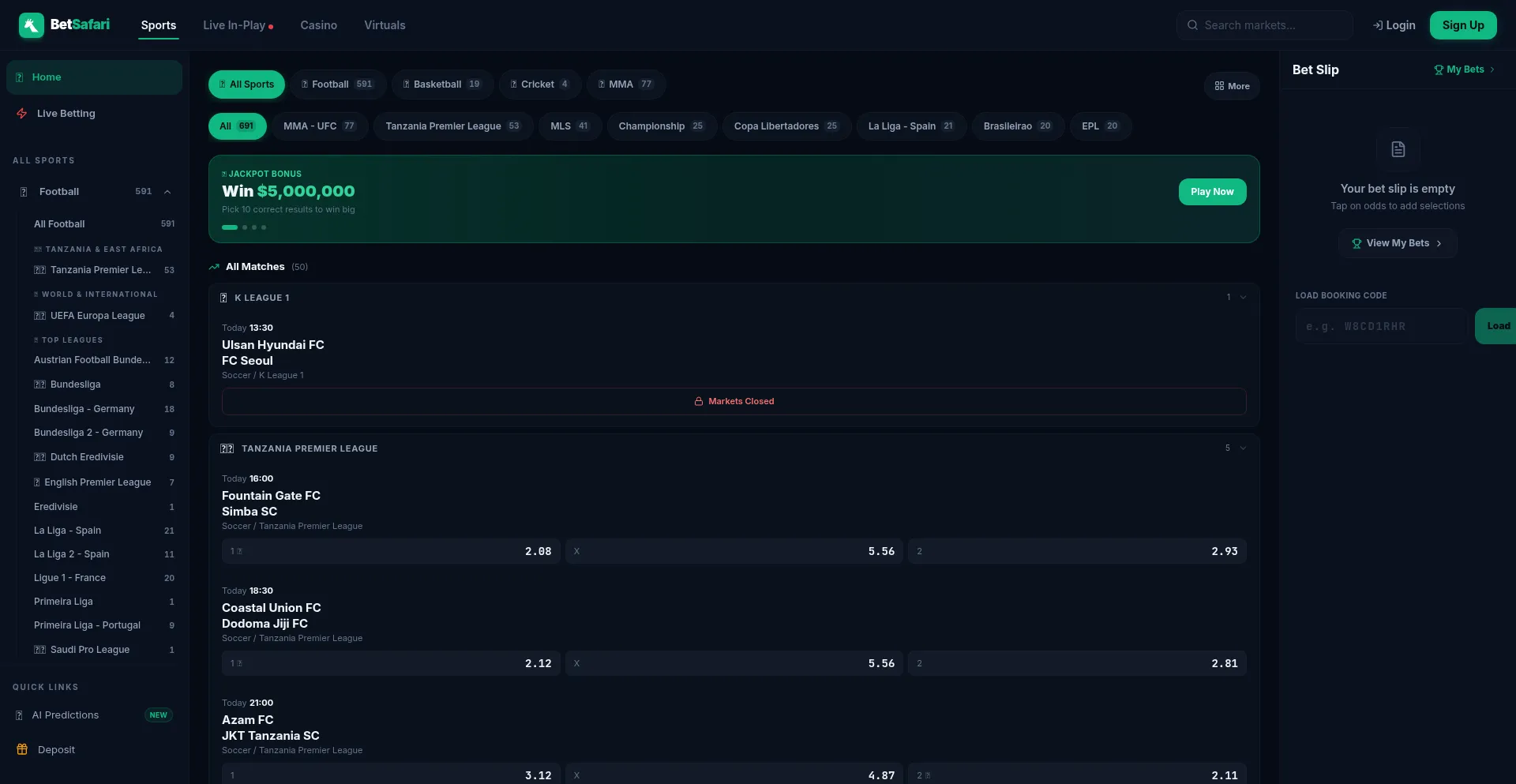Click the search magnifier icon
The width and height of the screenshot is (1516, 784).
tap(1192, 25)
